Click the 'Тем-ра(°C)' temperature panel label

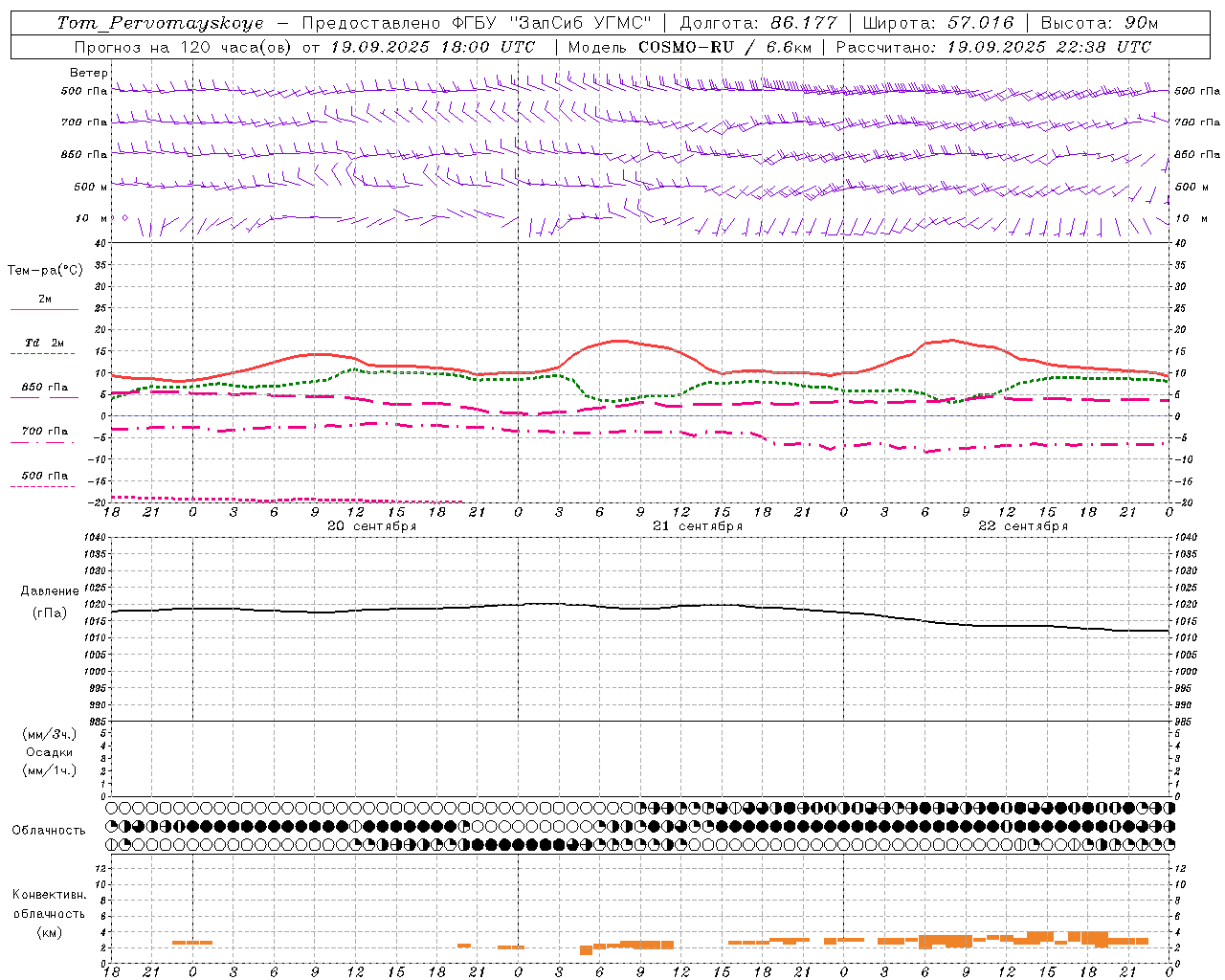point(45,271)
